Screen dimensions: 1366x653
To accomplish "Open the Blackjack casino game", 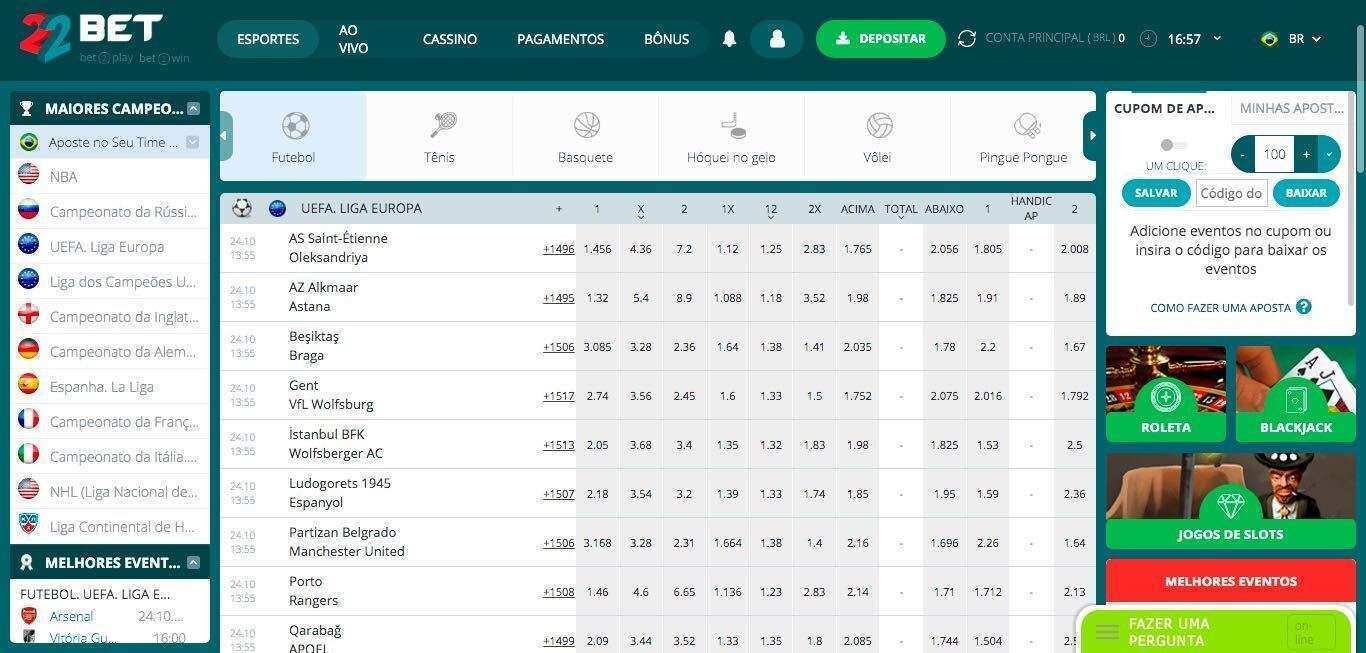I will (x=1296, y=394).
